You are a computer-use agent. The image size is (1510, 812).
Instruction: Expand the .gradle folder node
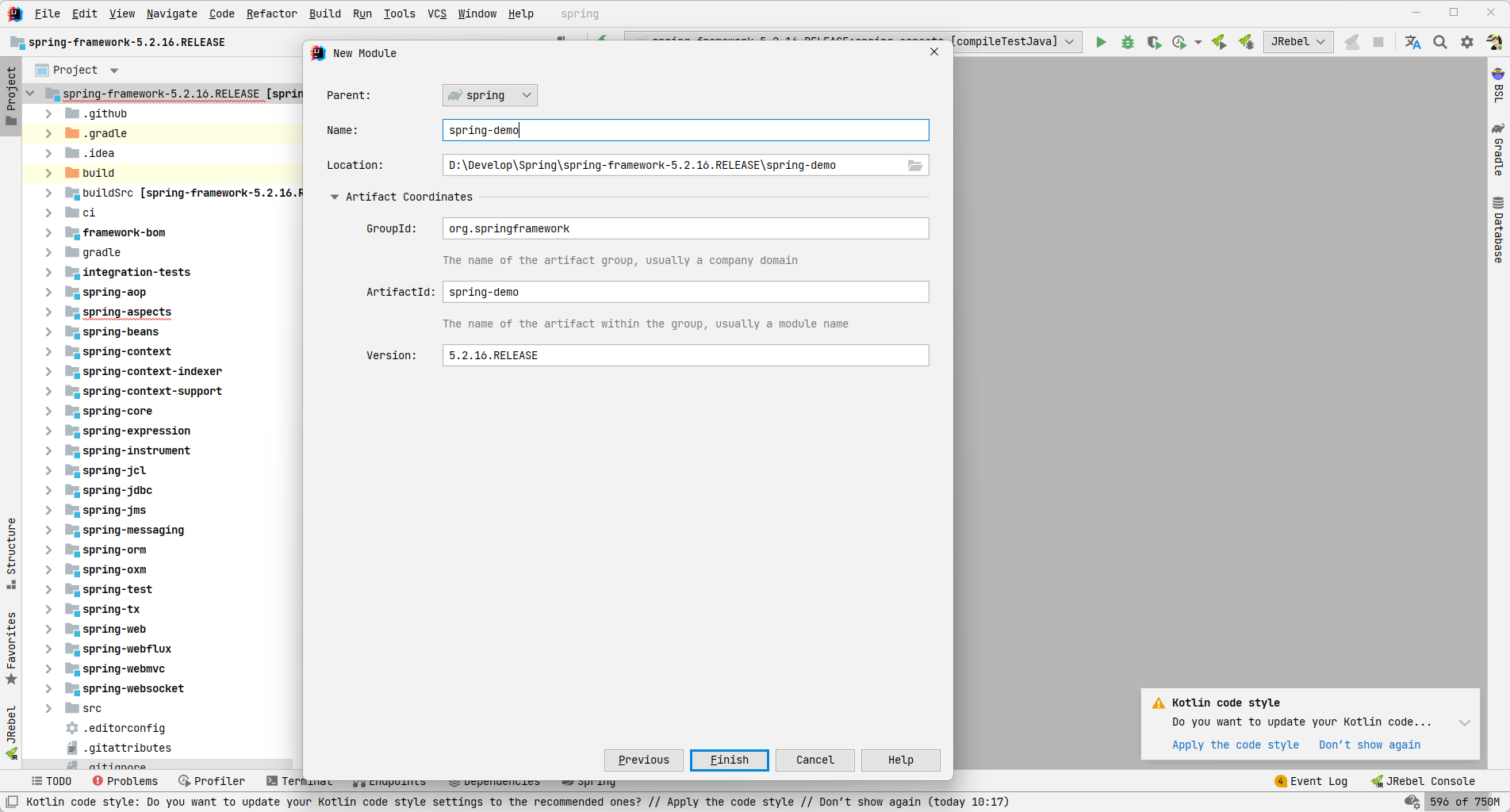point(48,133)
